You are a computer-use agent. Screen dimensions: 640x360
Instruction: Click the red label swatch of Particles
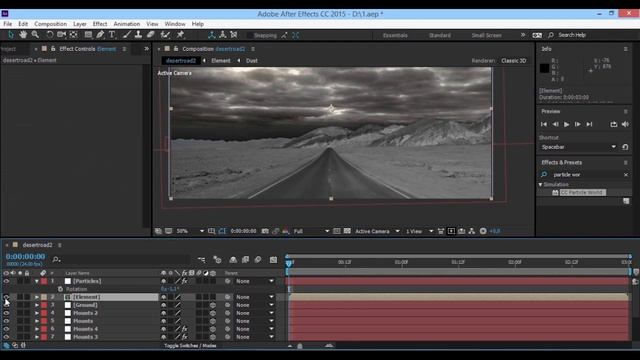pos(44,281)
